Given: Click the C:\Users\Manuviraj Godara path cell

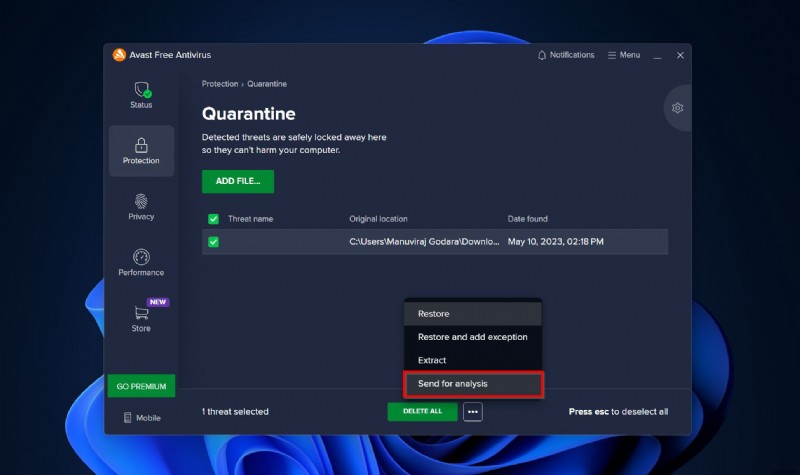Looking at the screenshot, I should click(424, 242).
